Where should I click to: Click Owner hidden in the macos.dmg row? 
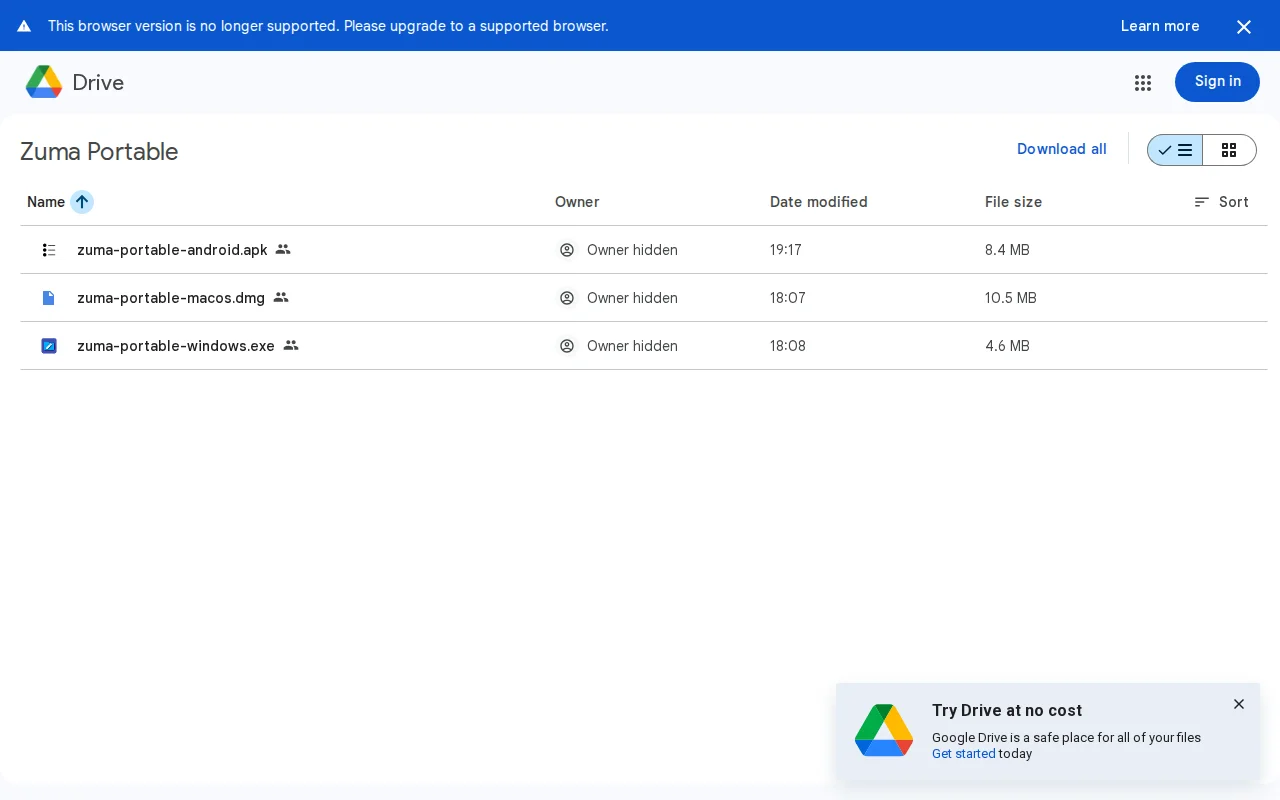tap(632, 298)
